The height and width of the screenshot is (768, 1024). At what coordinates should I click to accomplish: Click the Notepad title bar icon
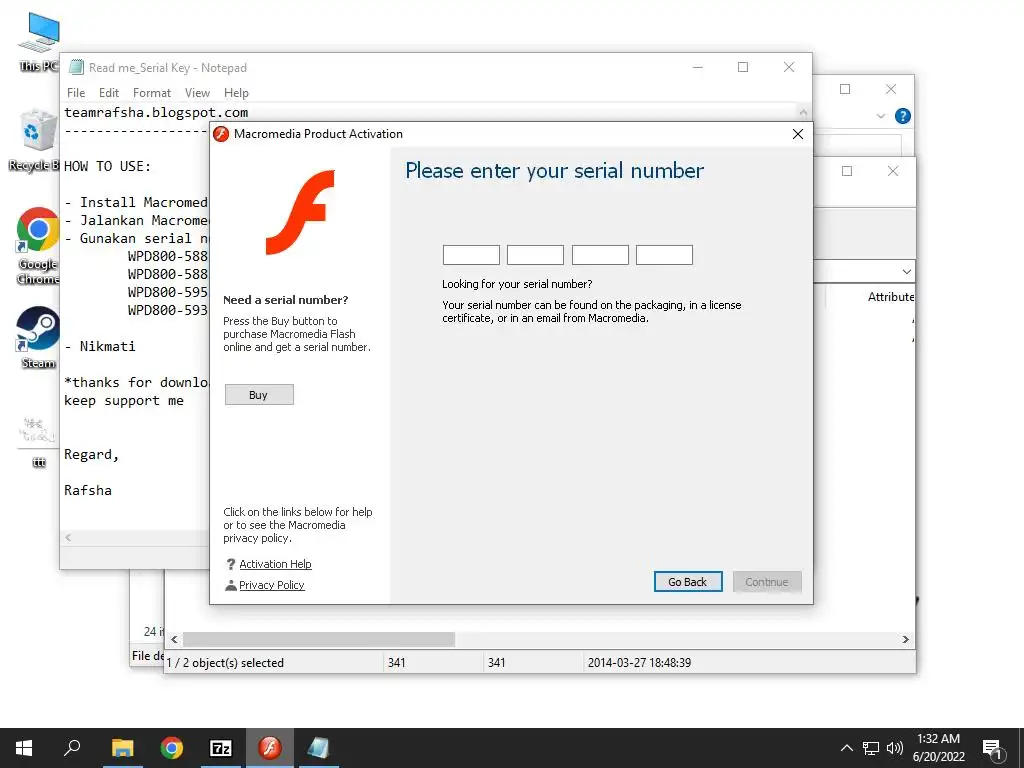pyautogui.click(x=76, y=67)
